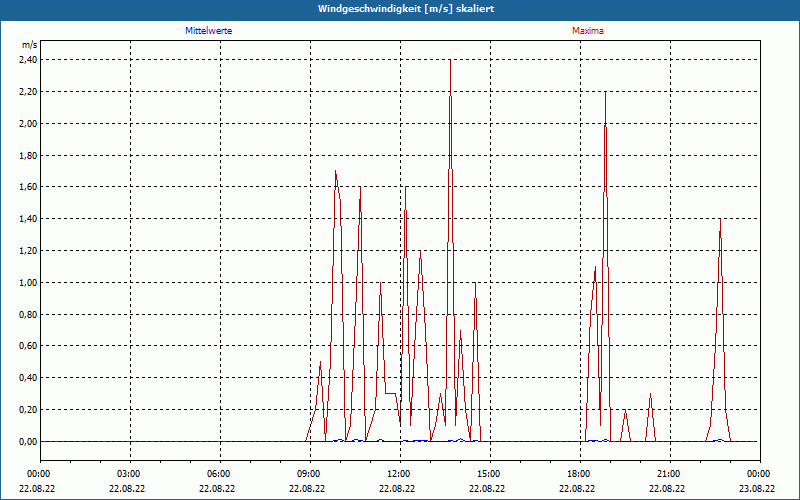Click the 09:00 time axis label
Image resolution: width=800 pixels, height=500 pixels.
[310, 474]
